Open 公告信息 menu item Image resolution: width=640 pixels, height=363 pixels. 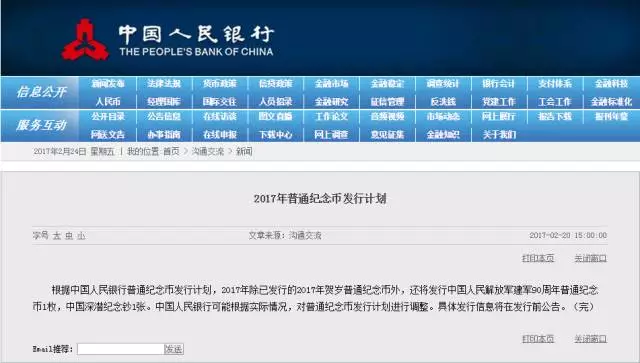[164, 117]
